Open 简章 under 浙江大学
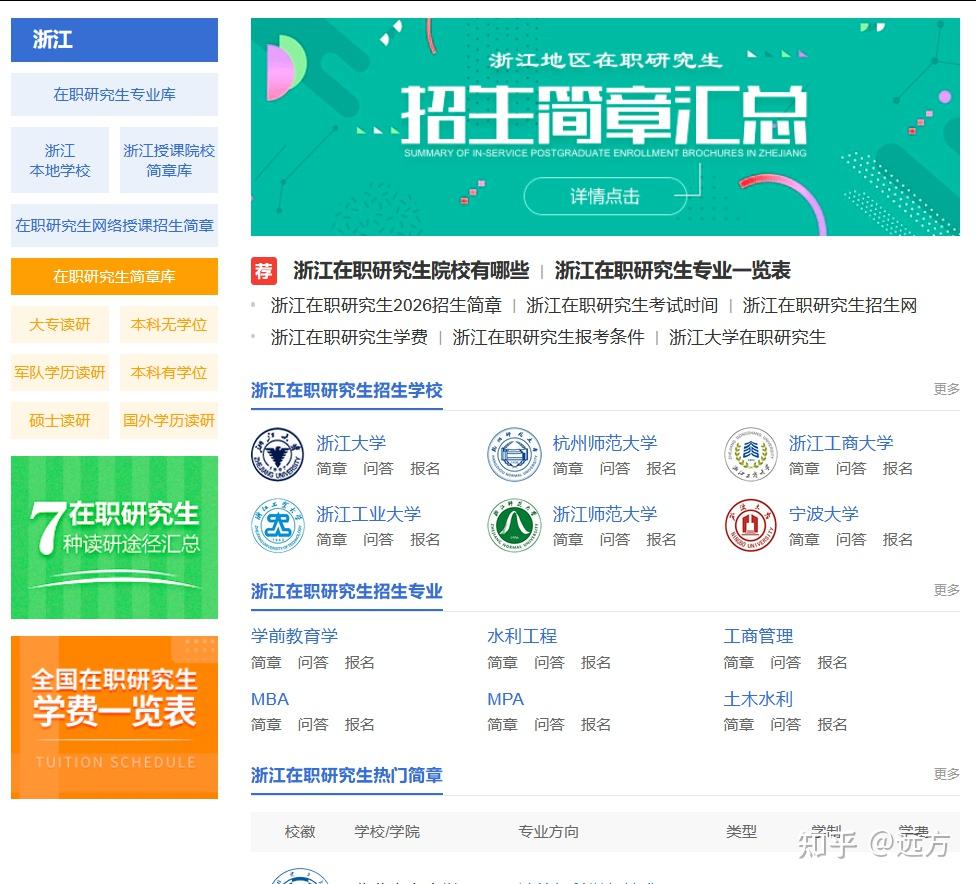The width and height of the screenshot is (976, 884). (332, 468)
